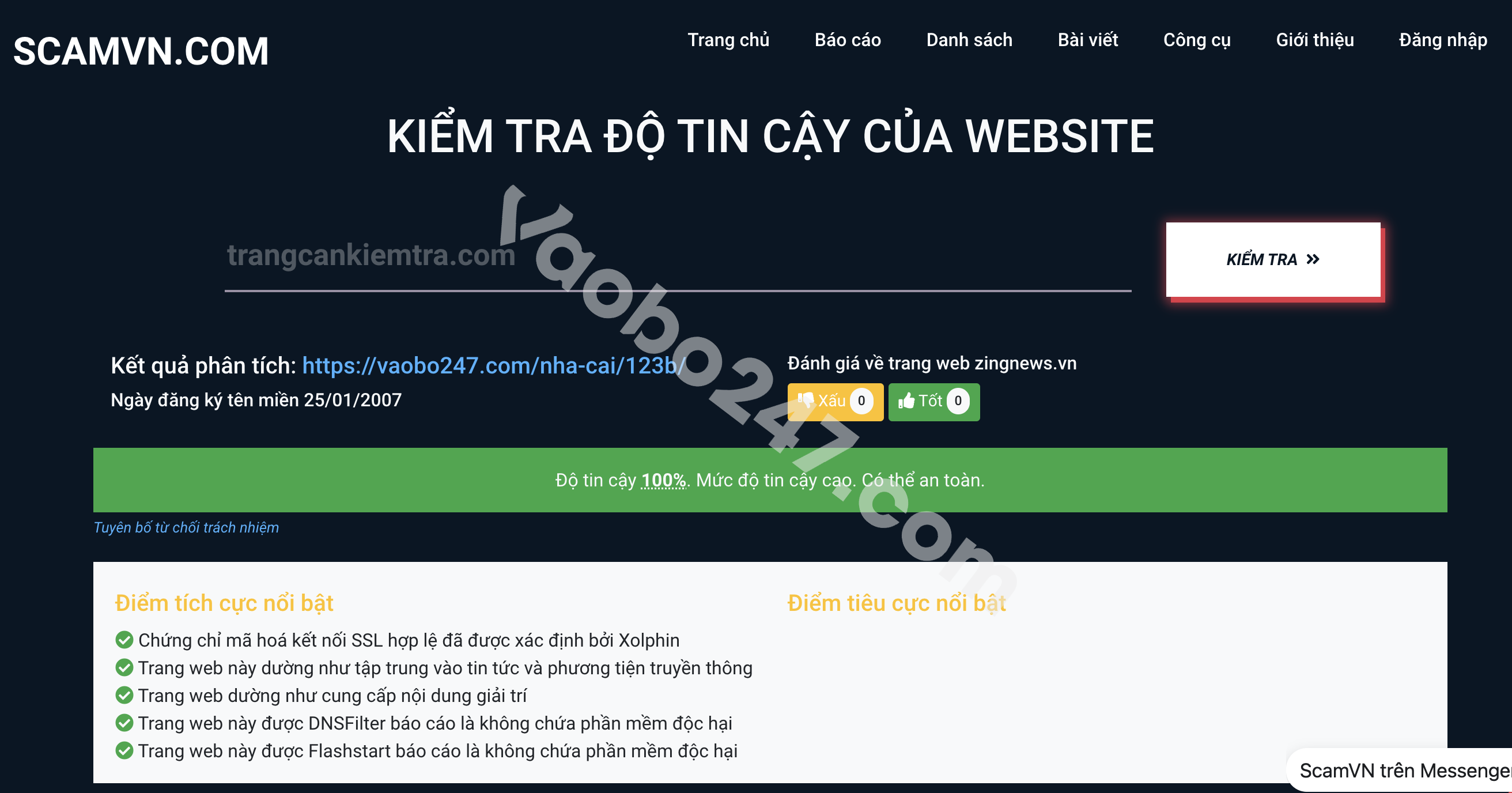Click the Công cụ menu item
This screenshot has height=793, width=1512.
1197,40
